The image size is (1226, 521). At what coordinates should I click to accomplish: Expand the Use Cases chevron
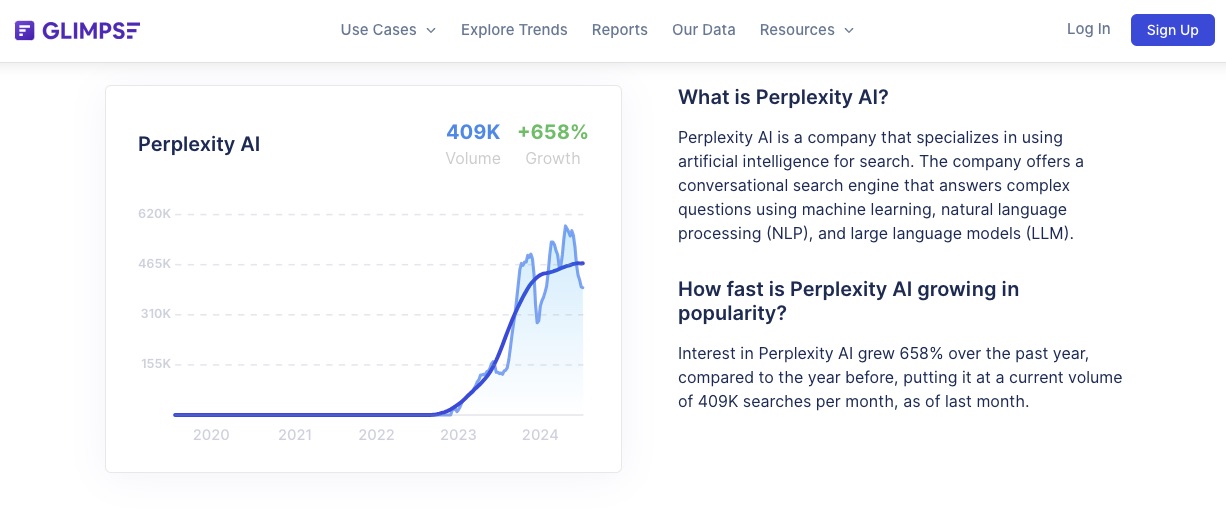coord(431,30)
